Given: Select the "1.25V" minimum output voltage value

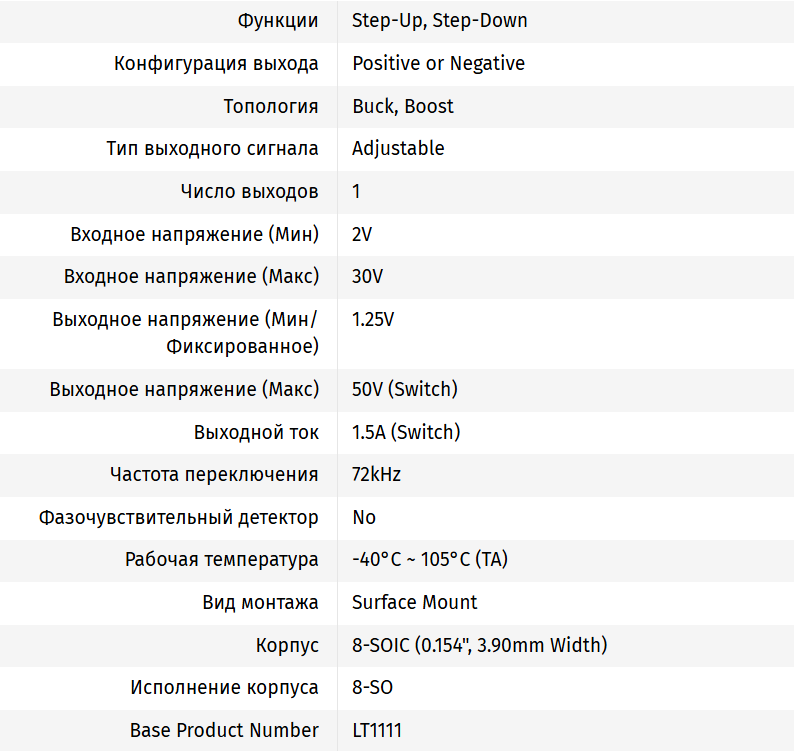Looking at the screenshot, I should (x=373, y=320).
